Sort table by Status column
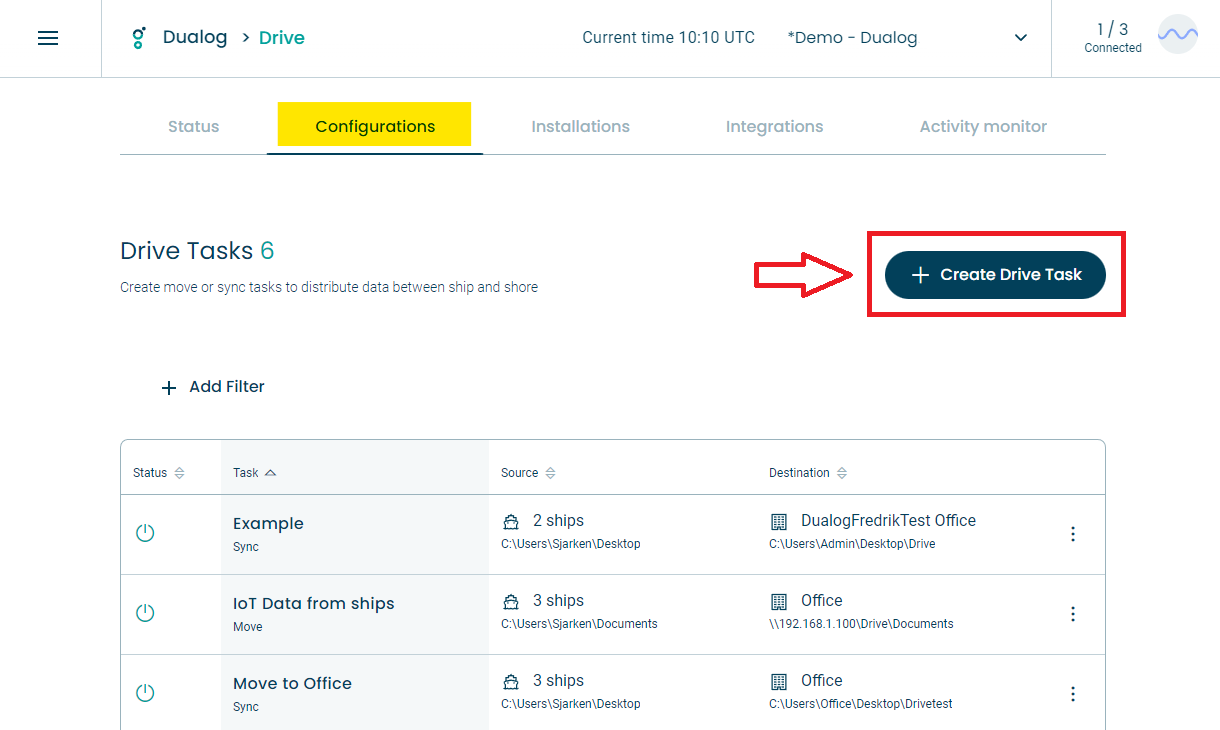 160,473
